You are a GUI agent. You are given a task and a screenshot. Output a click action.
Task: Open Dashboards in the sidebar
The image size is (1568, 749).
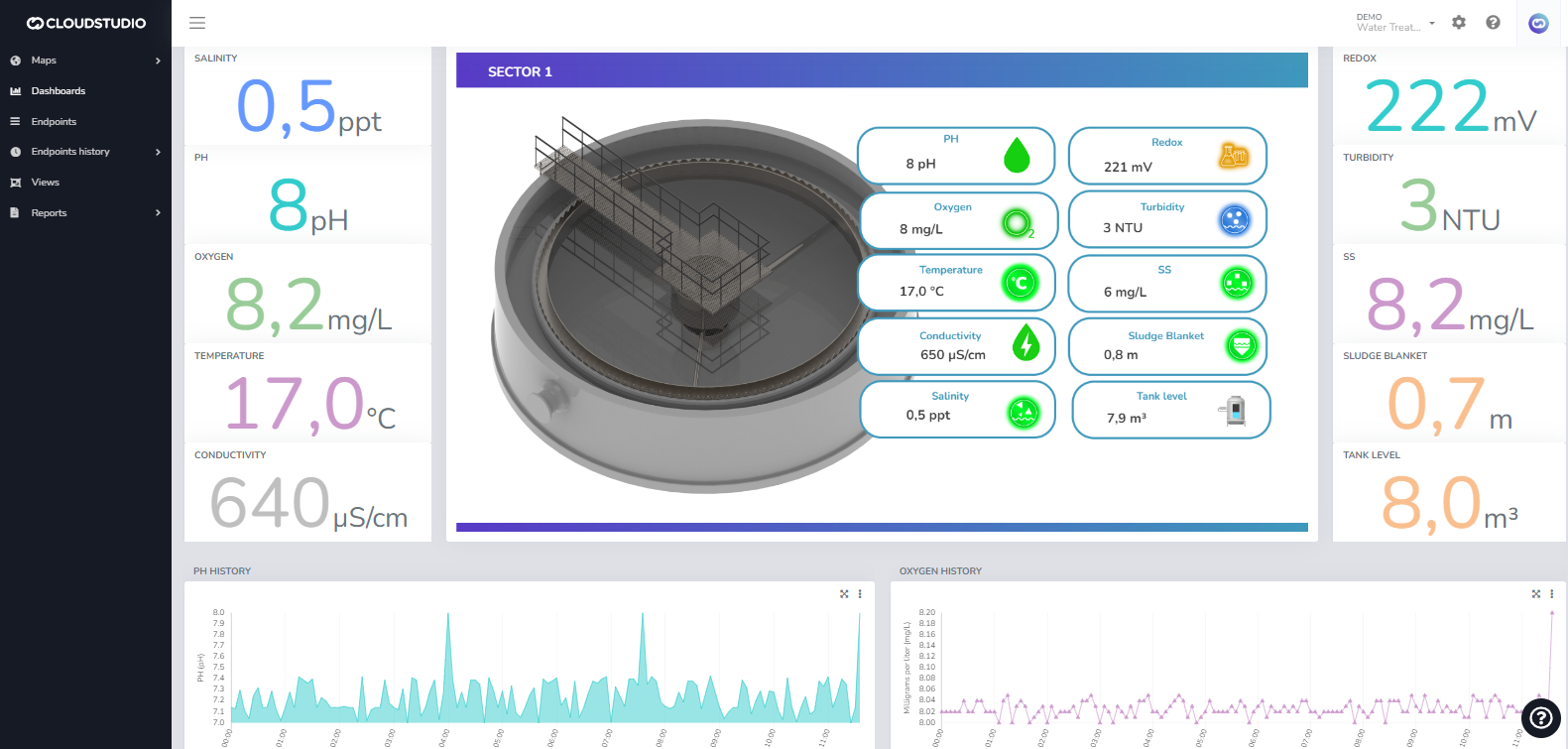pyautogui.click(x=59, y=91)
